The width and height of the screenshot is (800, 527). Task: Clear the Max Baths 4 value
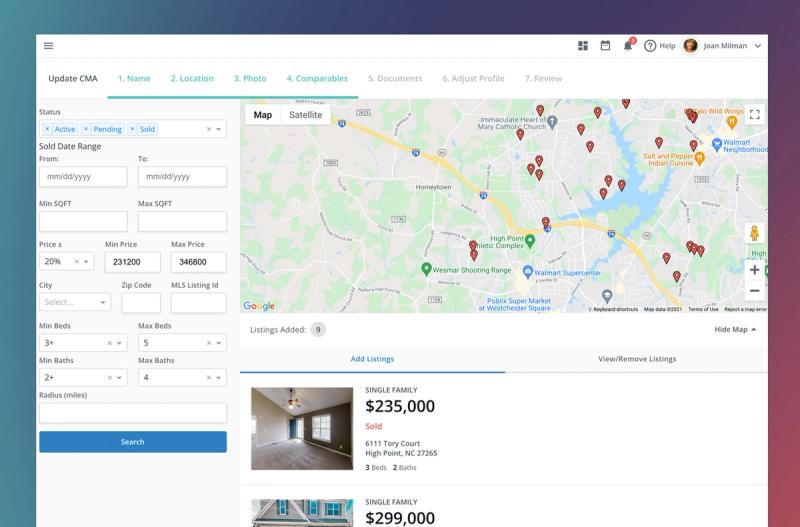click(x=209, y=378)
